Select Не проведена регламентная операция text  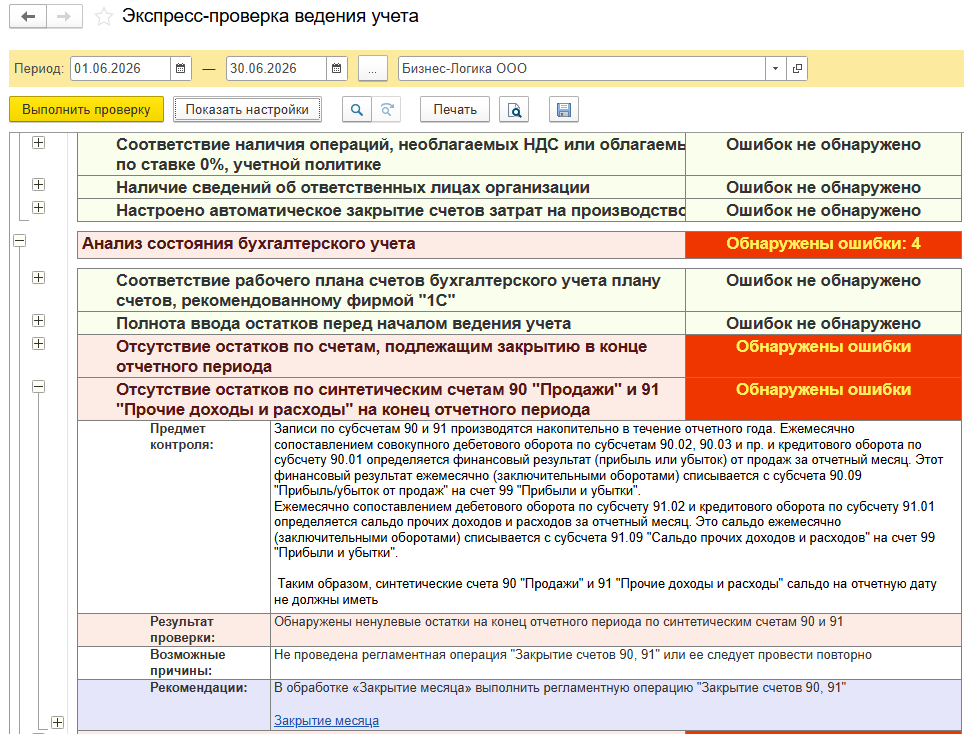tap(573, 655)
